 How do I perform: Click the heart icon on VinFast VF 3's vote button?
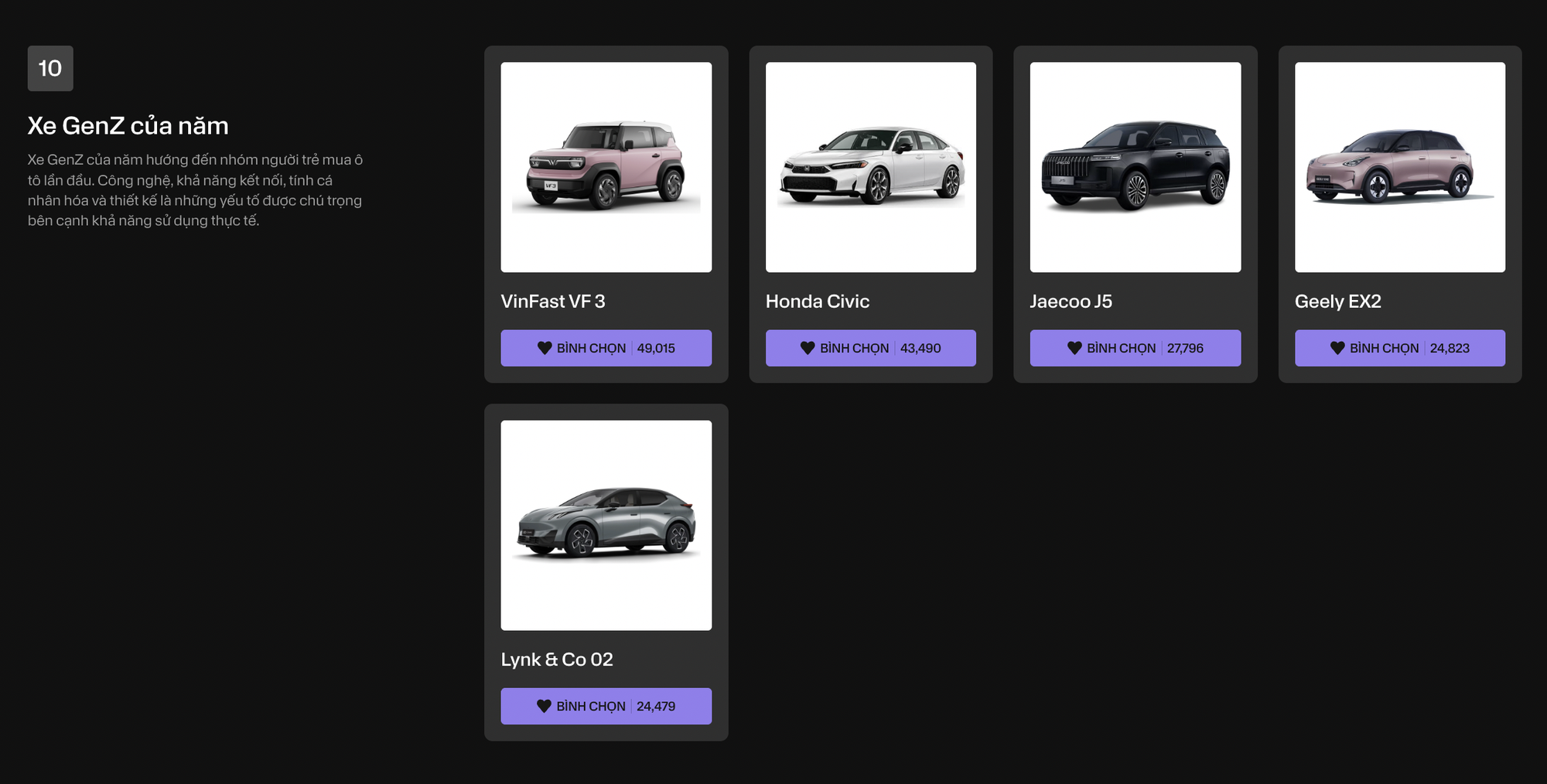[x=545, y=348]
